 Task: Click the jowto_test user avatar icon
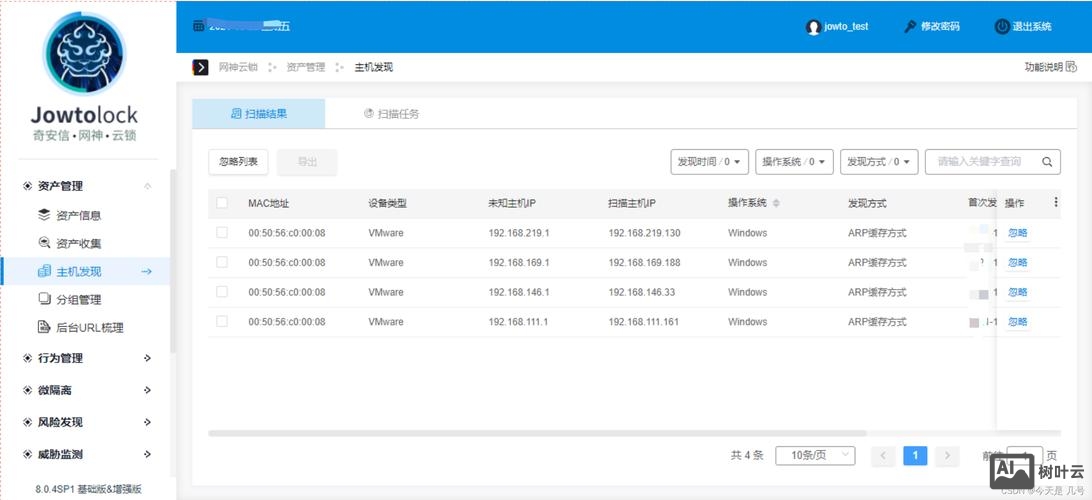point(813,27)
